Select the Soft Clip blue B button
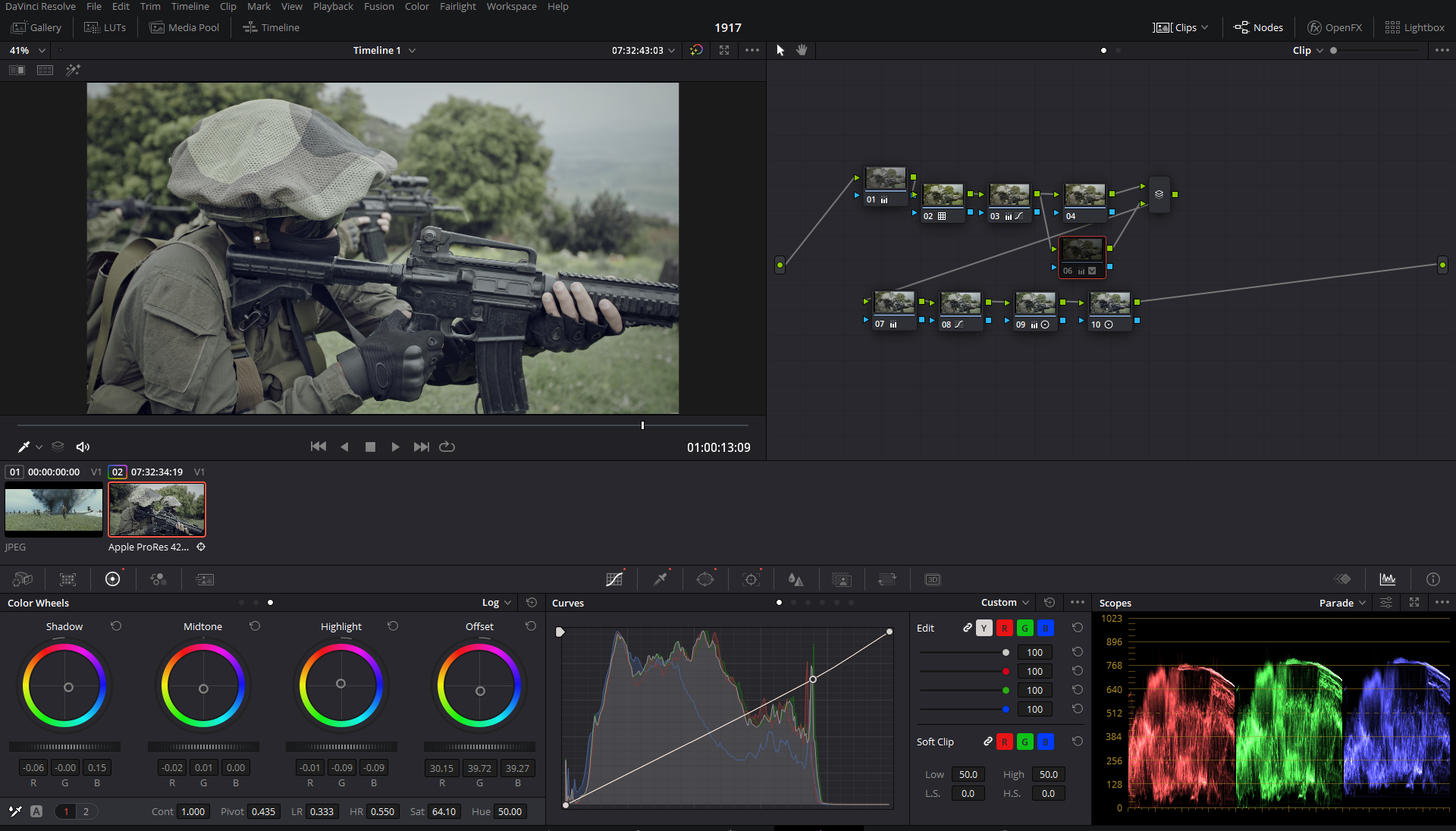 pyautogui.click(x=1046, y=742)
